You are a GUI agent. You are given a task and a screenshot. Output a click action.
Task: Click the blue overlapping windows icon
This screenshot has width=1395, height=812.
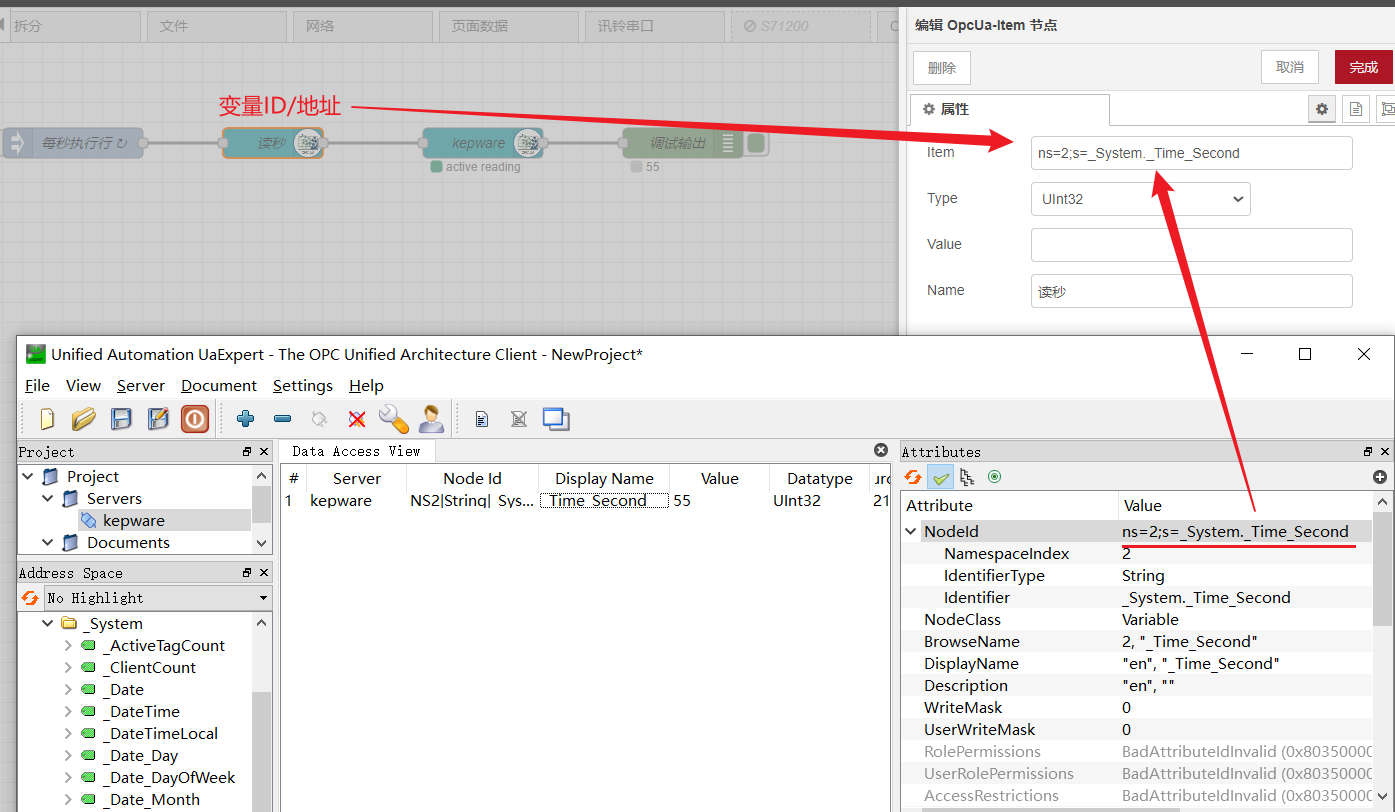point(556,419)
